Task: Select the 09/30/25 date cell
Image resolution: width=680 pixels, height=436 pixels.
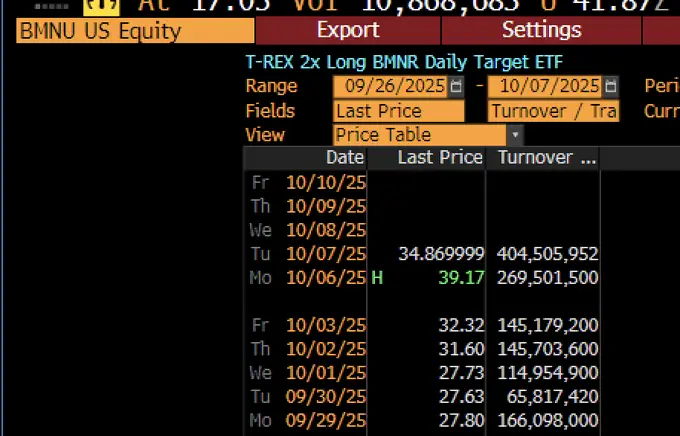Action: 326,397
